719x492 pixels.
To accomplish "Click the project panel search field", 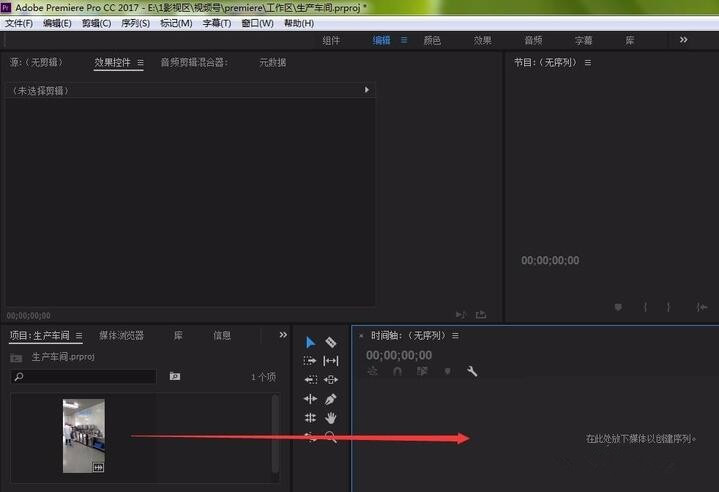I will 84,377.
